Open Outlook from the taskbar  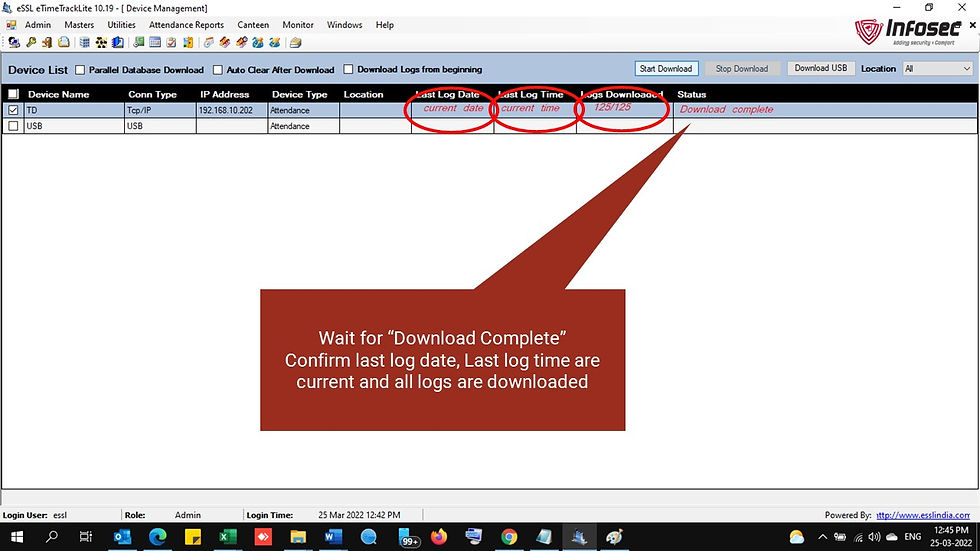click(122, 537)
